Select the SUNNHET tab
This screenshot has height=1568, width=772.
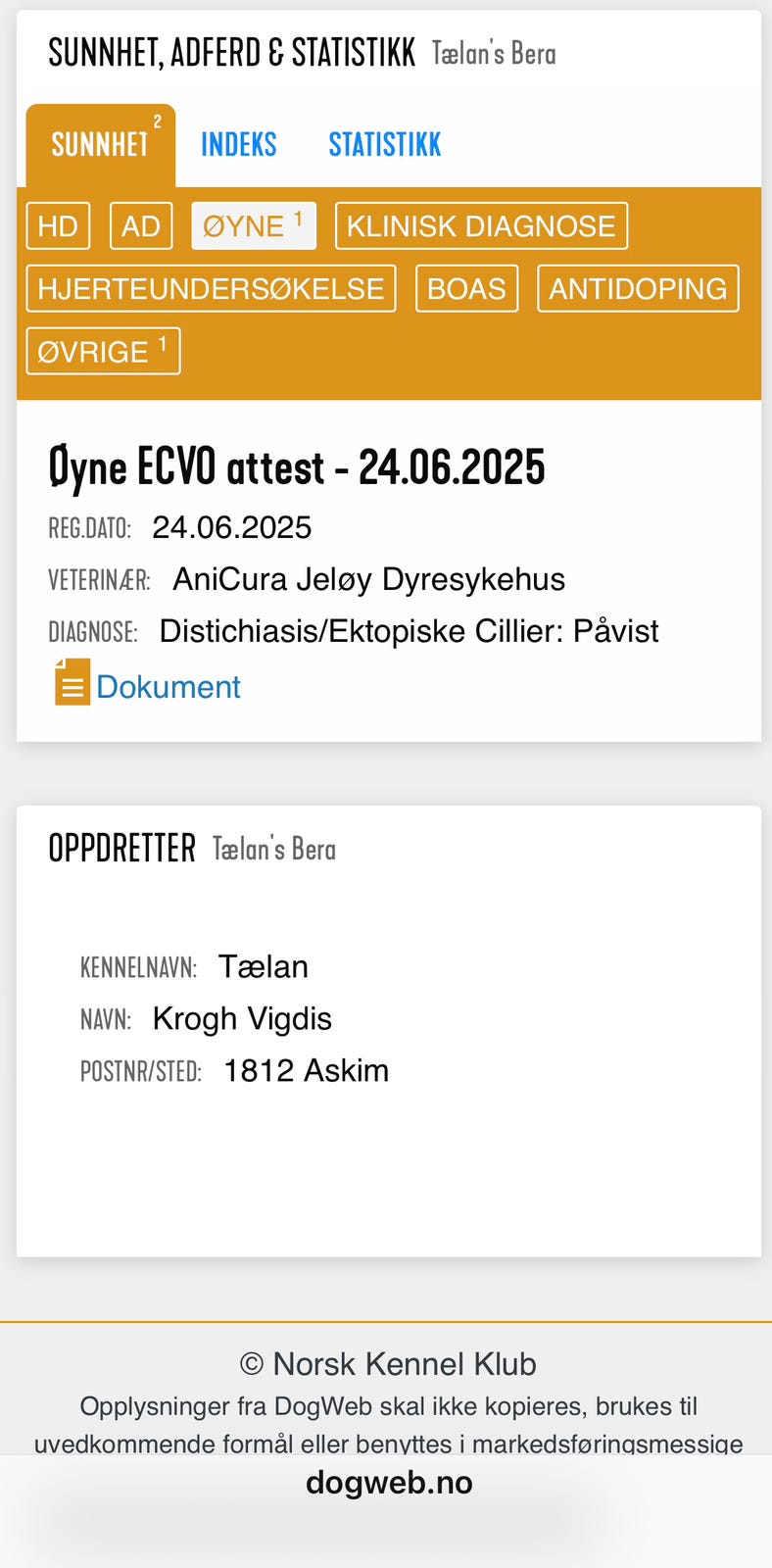pos(100,145)
